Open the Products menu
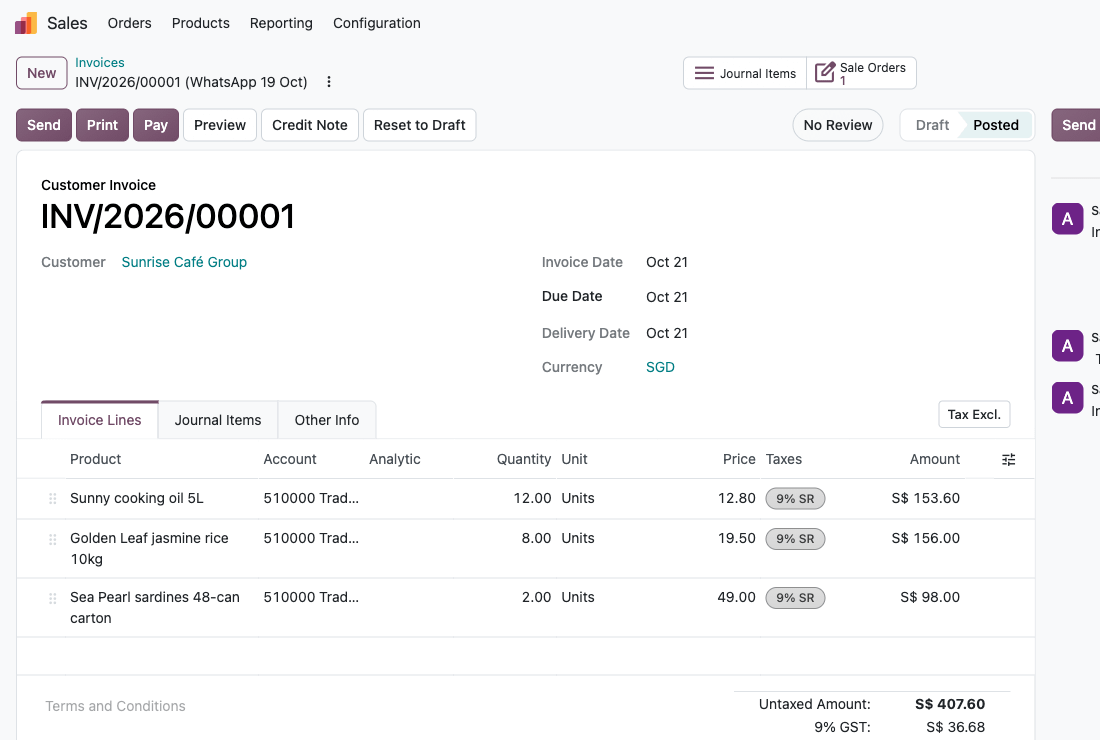The width and height of the screenshot is (1100, 740). [201, 23]
